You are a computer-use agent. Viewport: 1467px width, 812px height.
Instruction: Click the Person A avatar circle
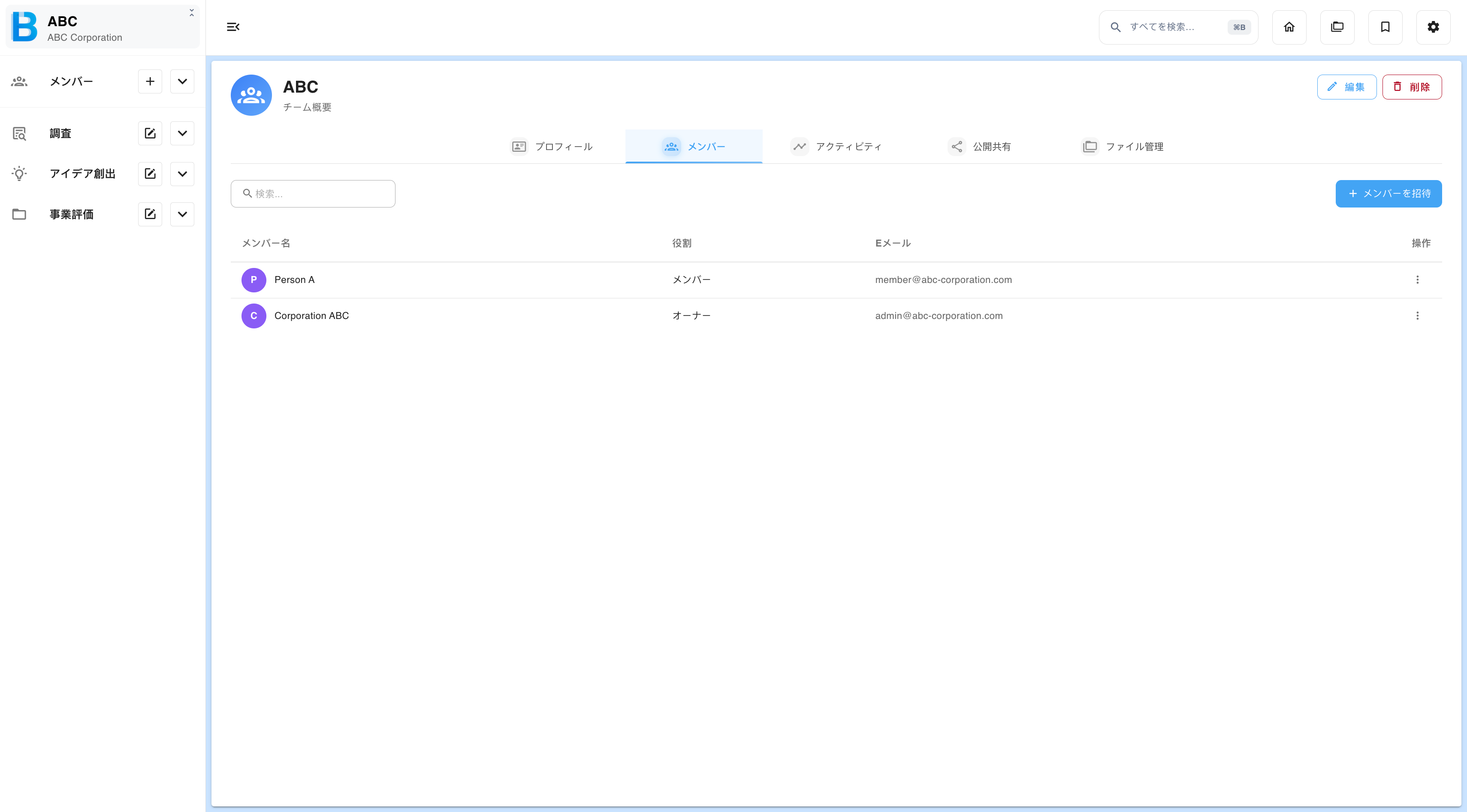click(x=254, y=280)
